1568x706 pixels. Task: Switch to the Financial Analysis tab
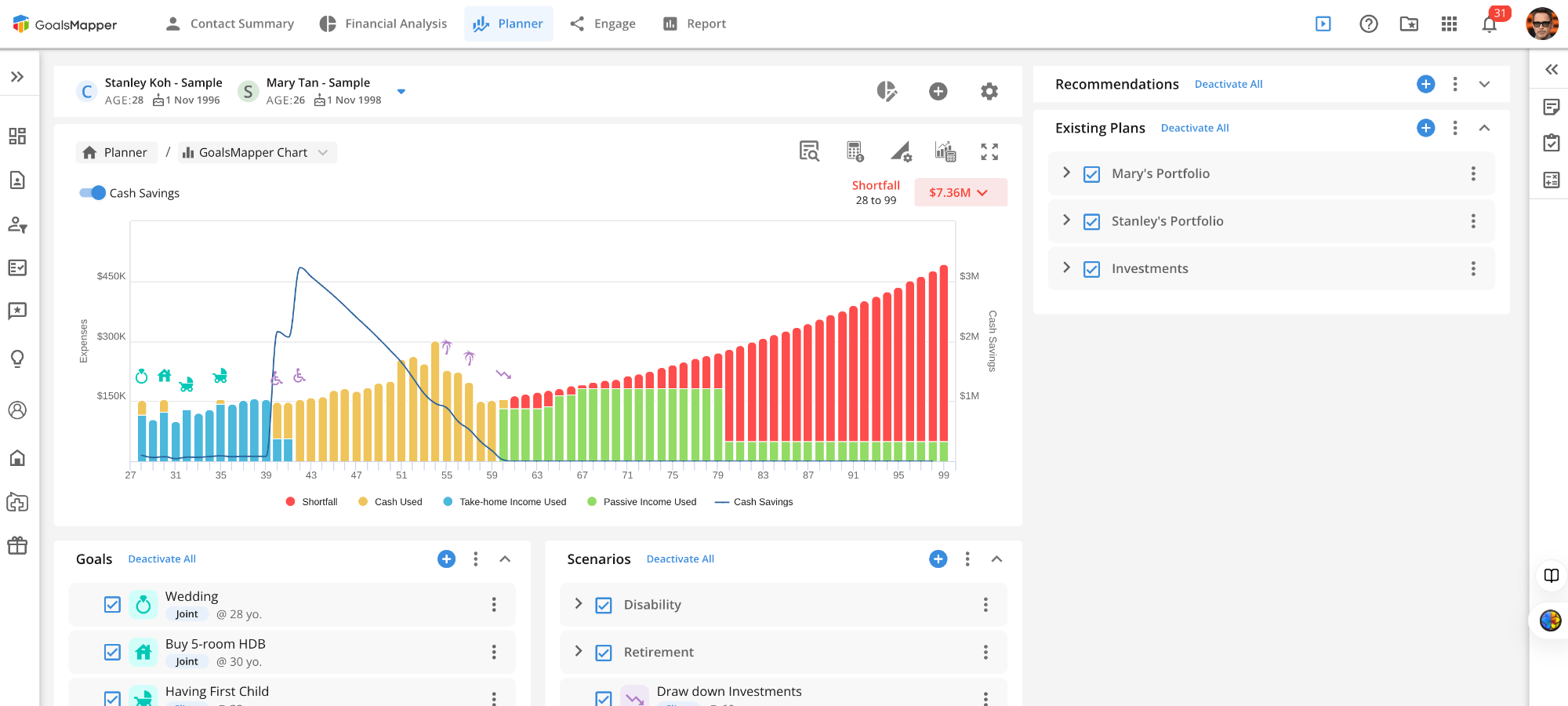(x=383, y=24)
